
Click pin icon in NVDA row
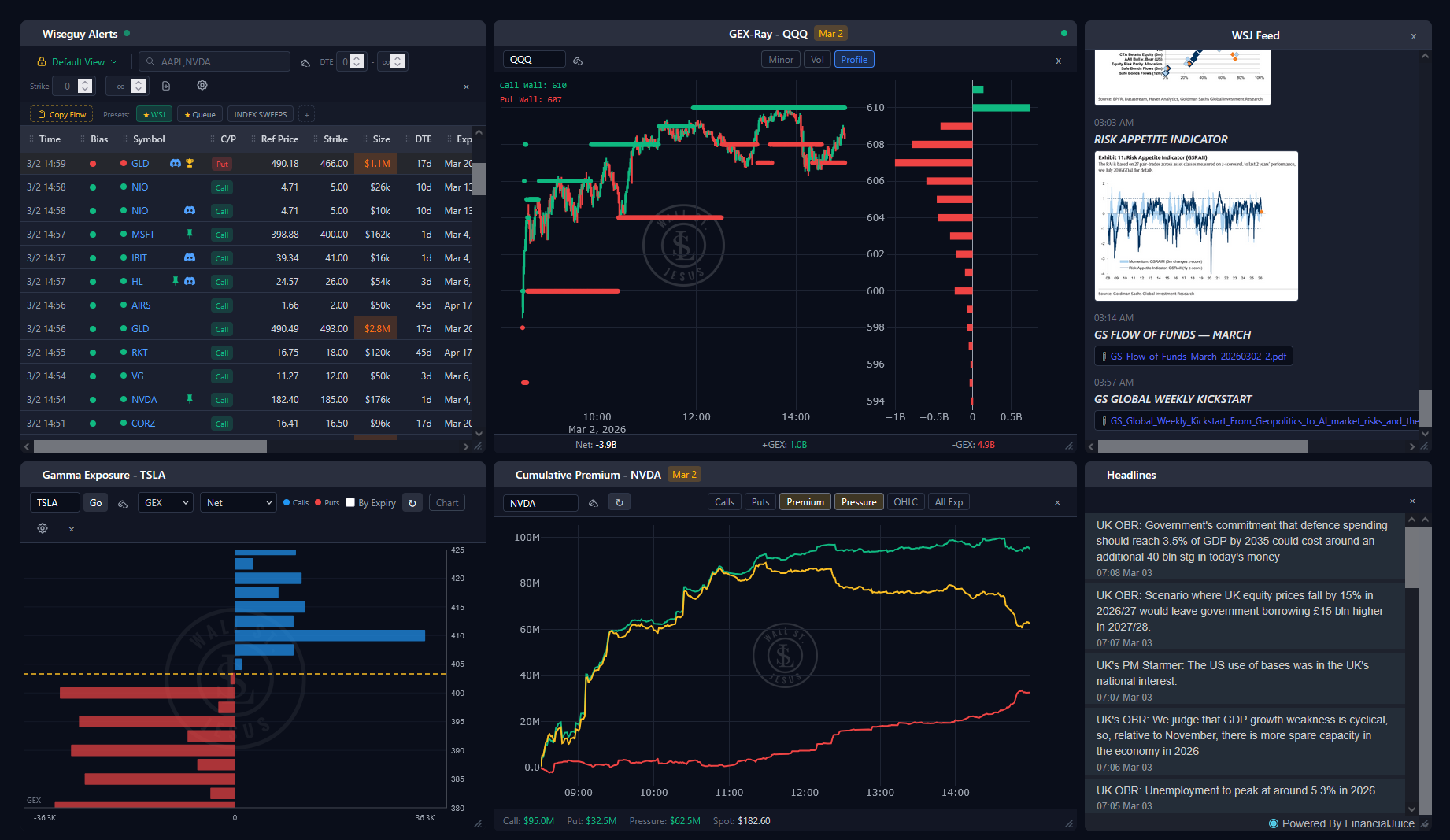[189, 399]
